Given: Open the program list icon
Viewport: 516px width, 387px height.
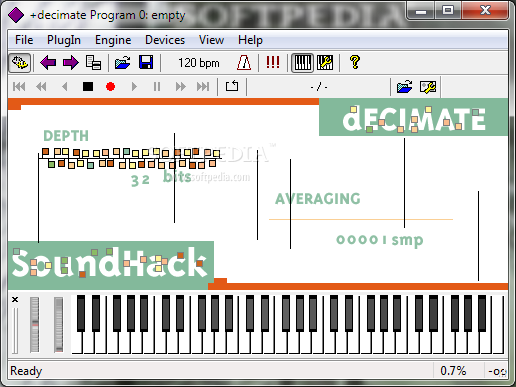Looking at the screenshot, I should 93,63.
